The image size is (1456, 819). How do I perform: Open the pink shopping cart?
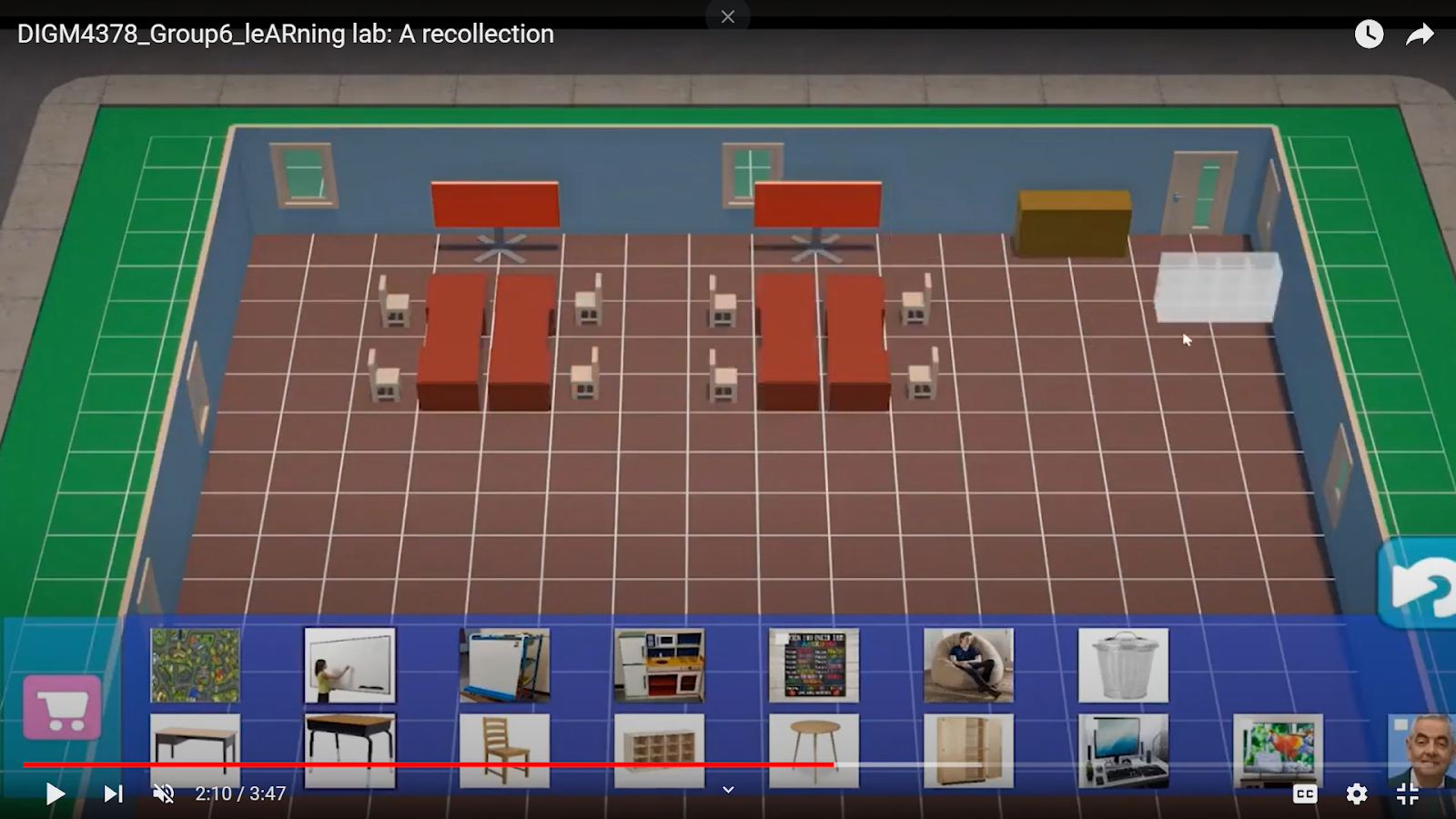click(x=62, y=707)
